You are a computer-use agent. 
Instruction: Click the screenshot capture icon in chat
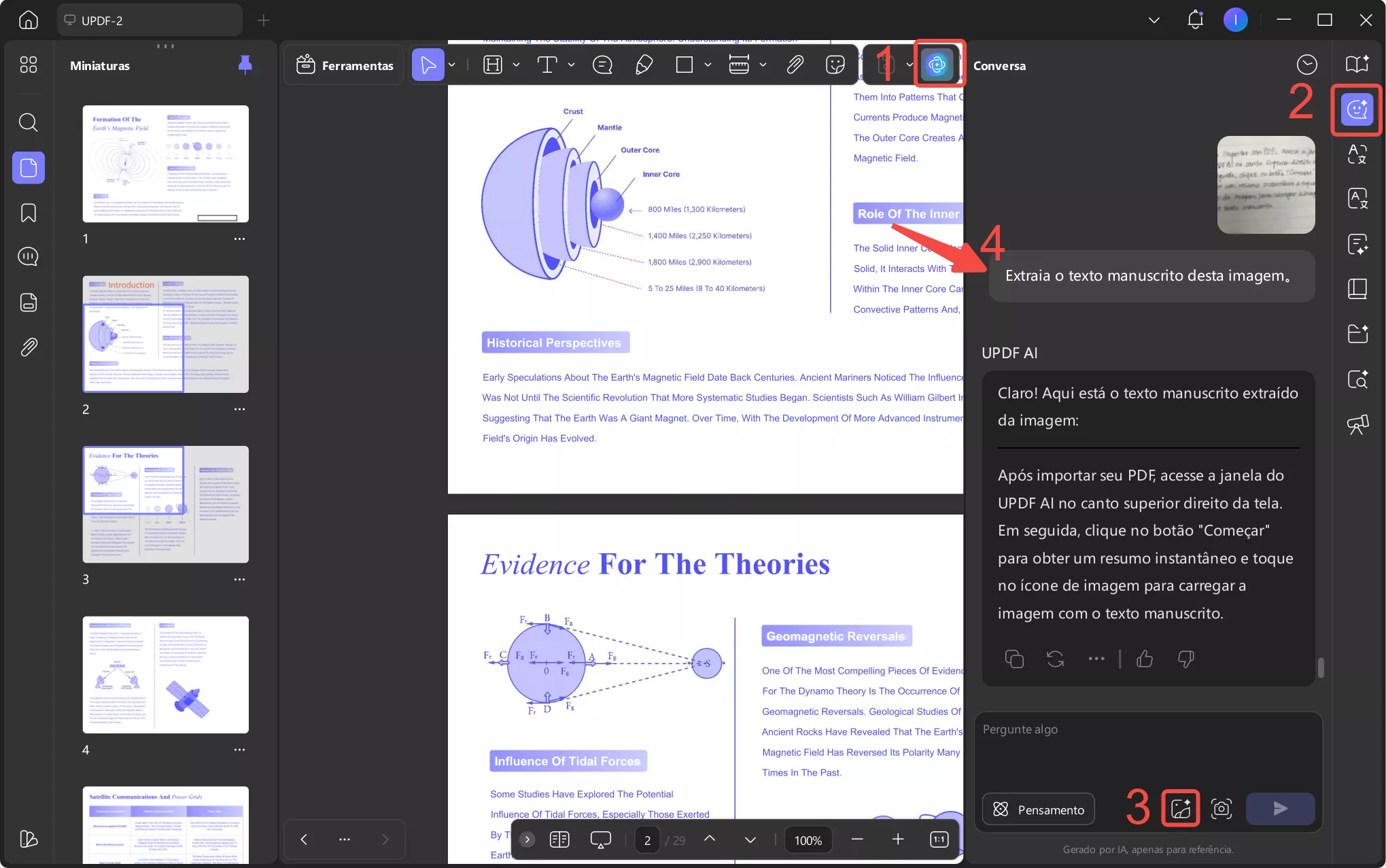coord(1221,808)
